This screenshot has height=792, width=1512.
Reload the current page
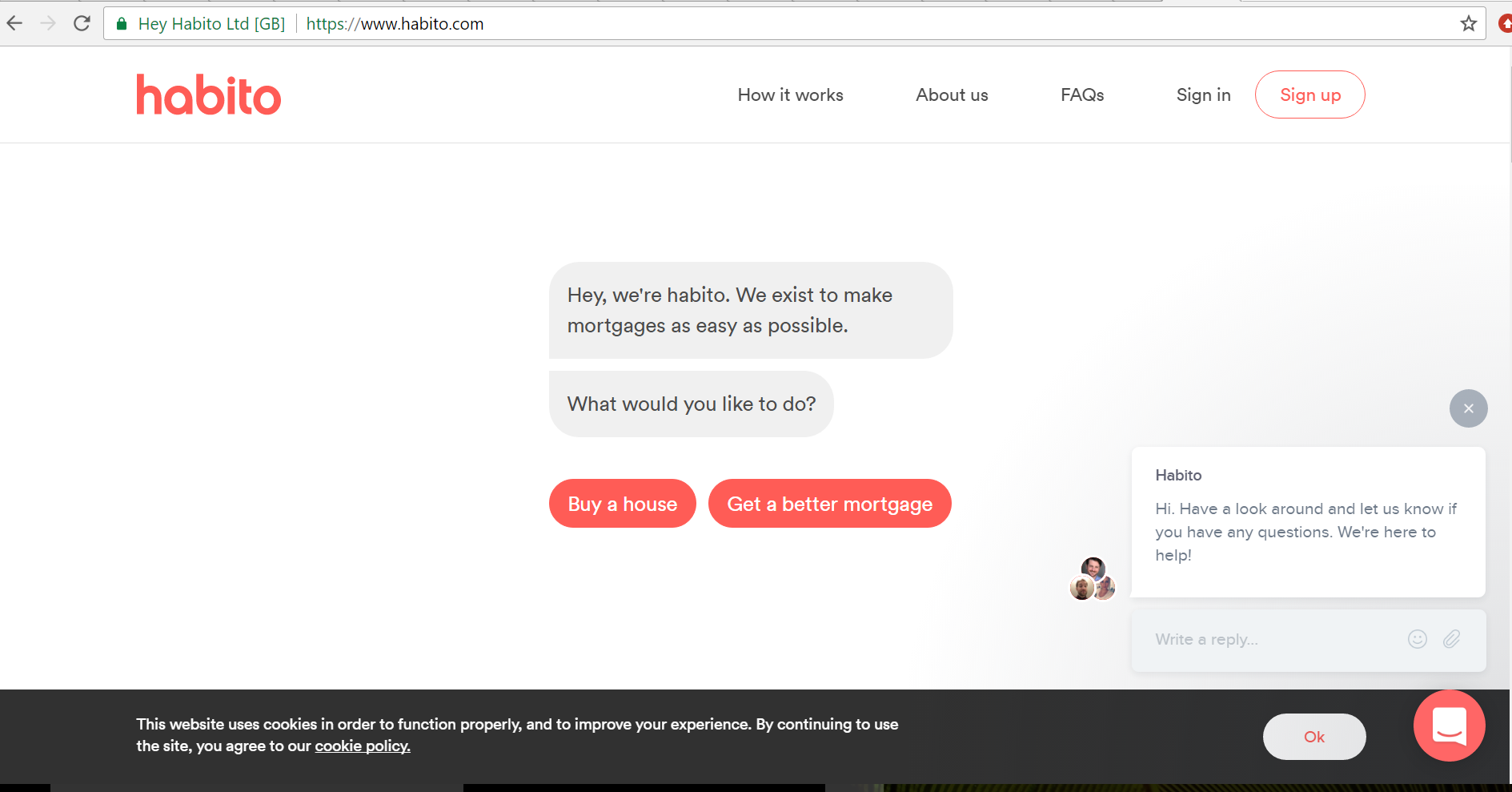(82, 22)
